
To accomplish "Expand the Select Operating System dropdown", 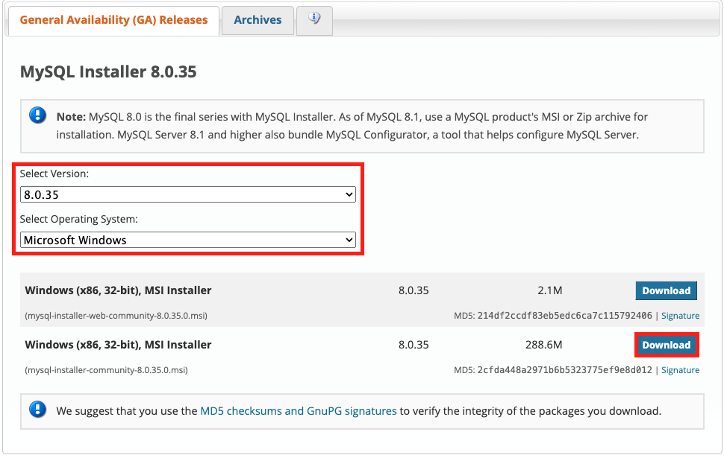I will (x=188, y=240).
